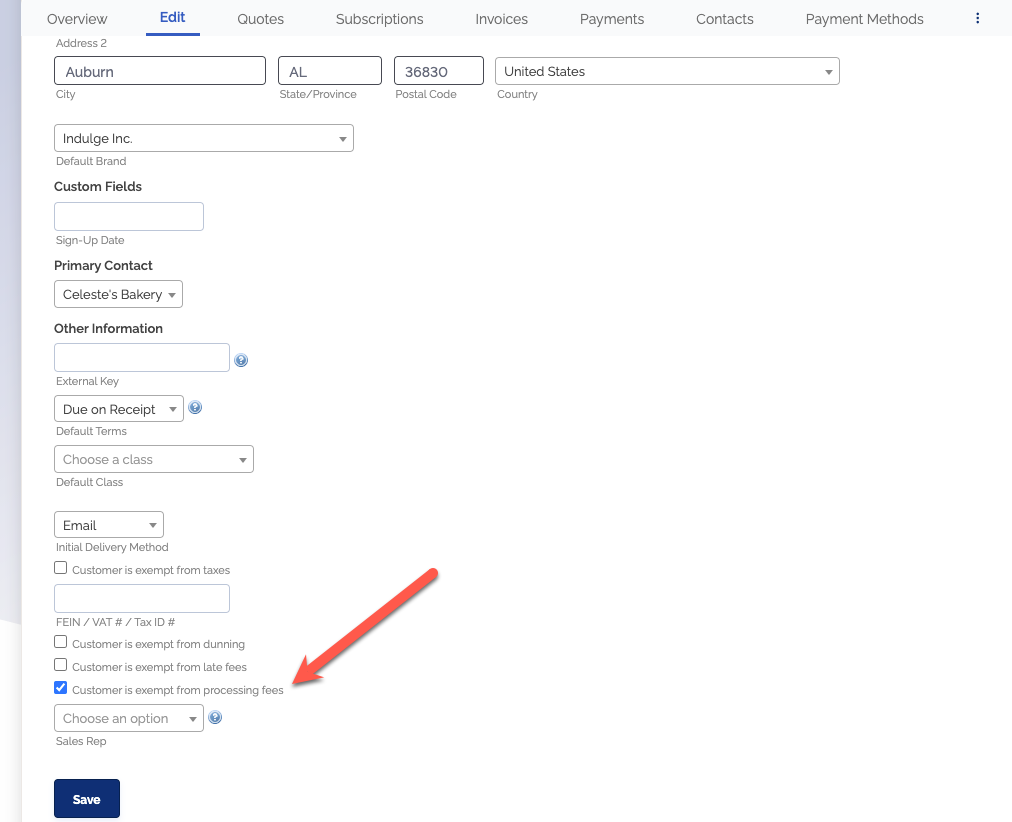Click help icon next to Sales Rep
This screenshot has height=822, width=1012.
[215, 717]
